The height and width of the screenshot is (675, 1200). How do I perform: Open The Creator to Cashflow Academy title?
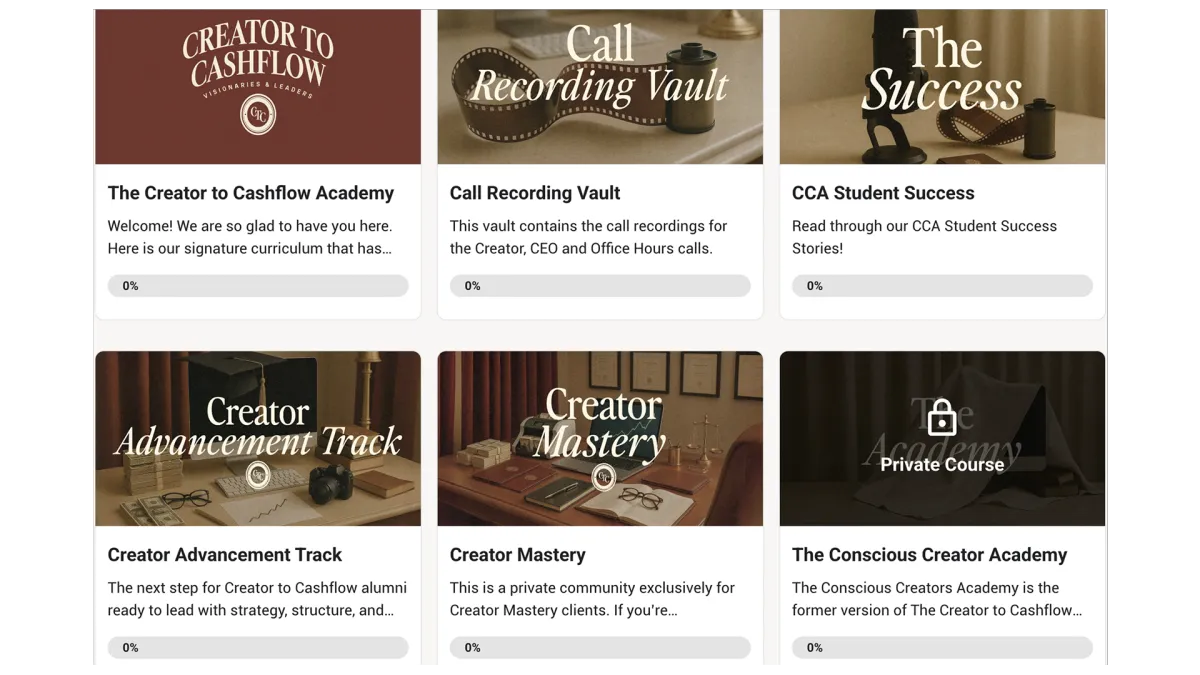coord(251,193)
